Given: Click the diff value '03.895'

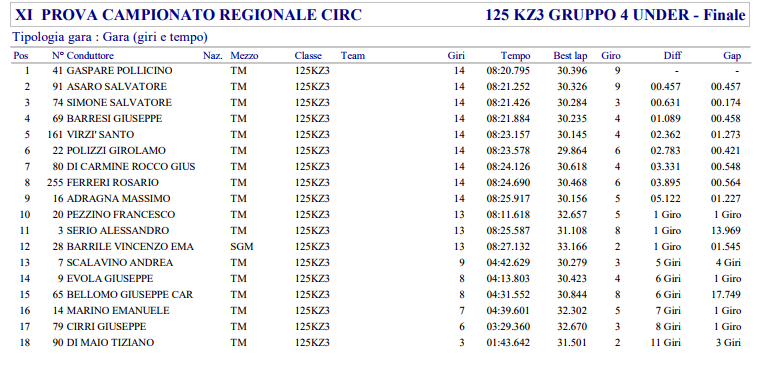Looking at the screenshot, I should point(665,183).
